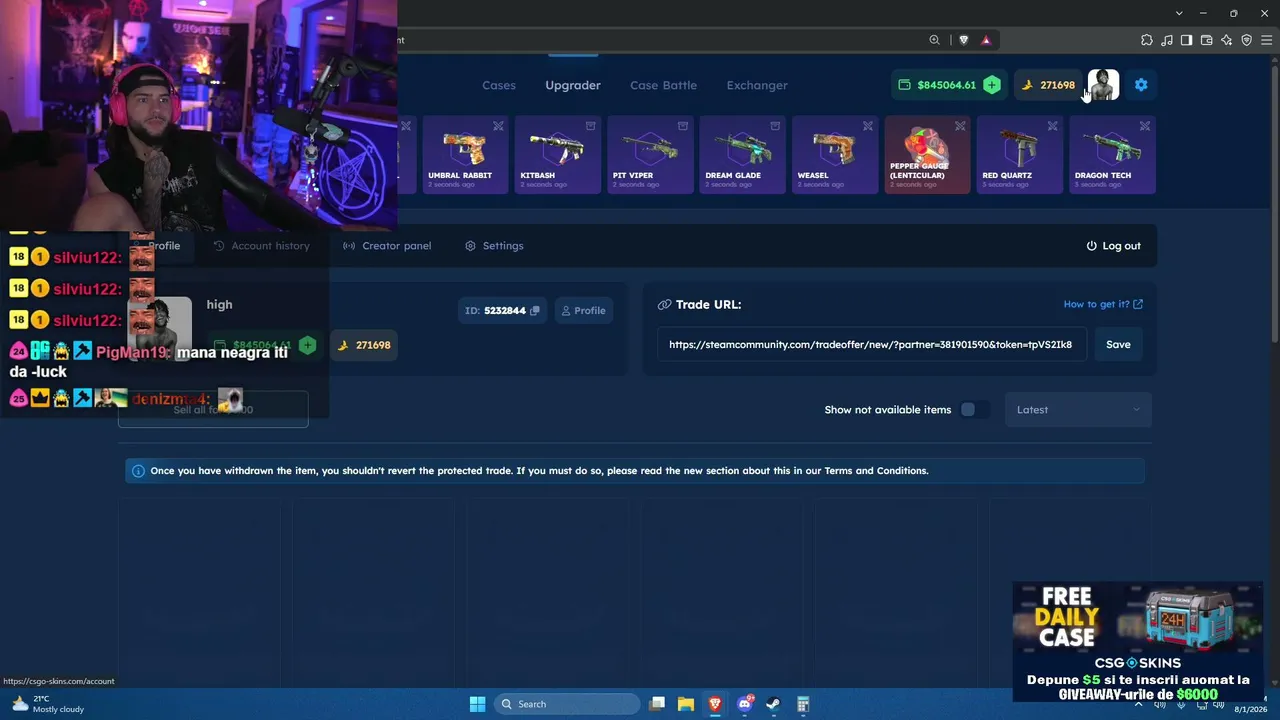Viewport: 1280px width, 720px height.
Task: Click the Log out button
Action: coord(1113,246)
